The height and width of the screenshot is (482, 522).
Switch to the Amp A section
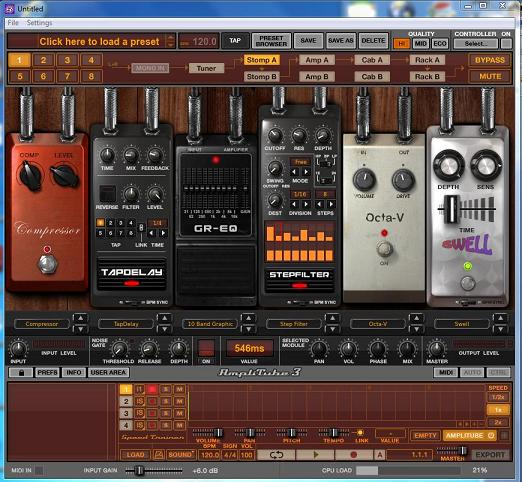tap(317, 60)
